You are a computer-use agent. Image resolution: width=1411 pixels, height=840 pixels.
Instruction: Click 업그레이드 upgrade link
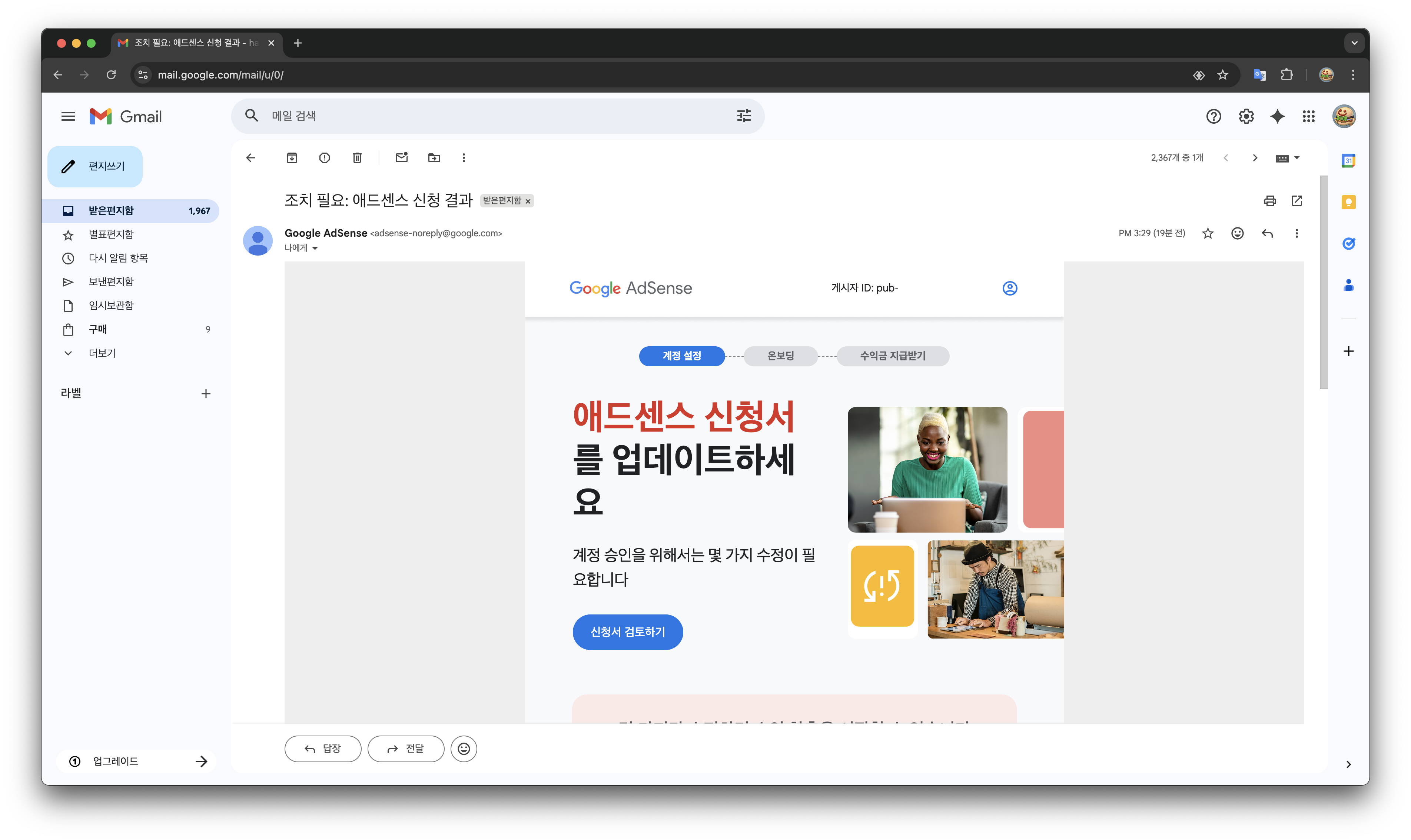(136, 761)
